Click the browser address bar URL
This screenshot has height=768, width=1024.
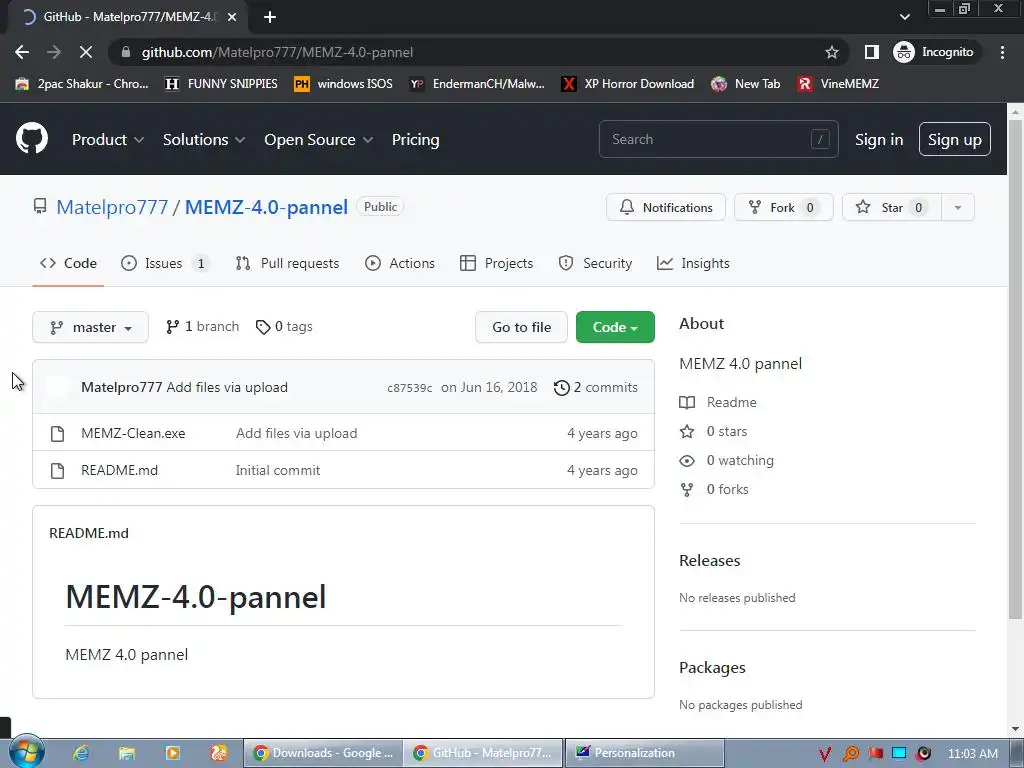278,52
